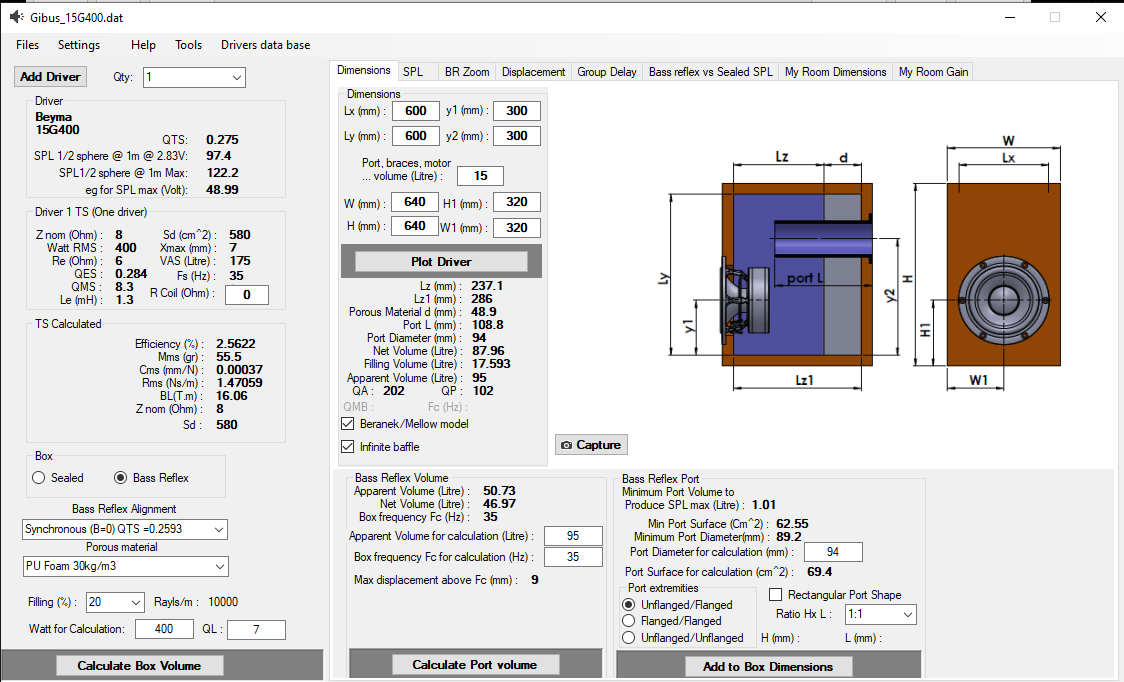Click the camera Capture button
Screen dimensions: 1124x682
(x=591, y=445)
